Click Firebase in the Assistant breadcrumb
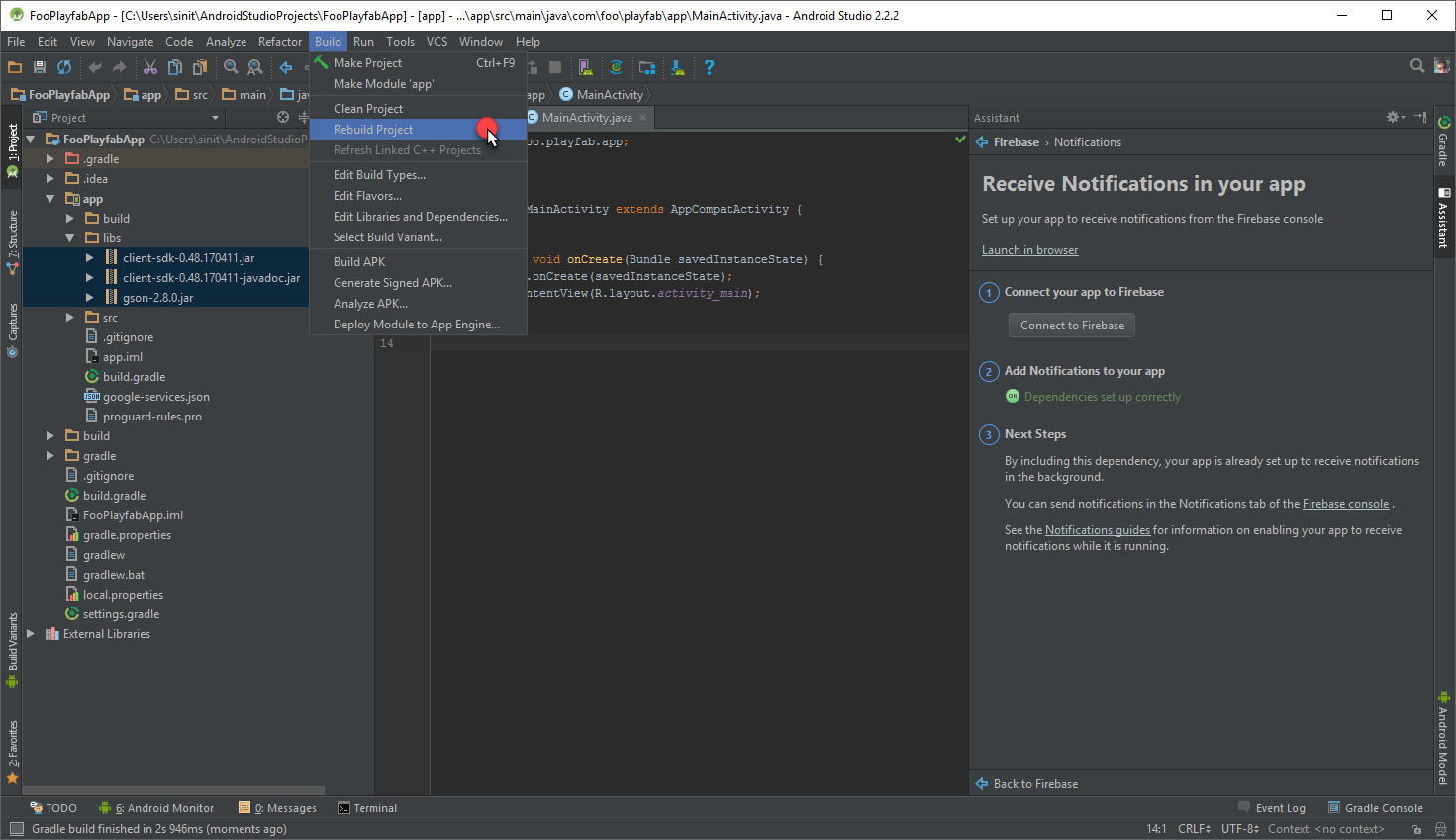Viewport: 1456px width, 840px height. pyautogui.click(x=1017, y=142)
